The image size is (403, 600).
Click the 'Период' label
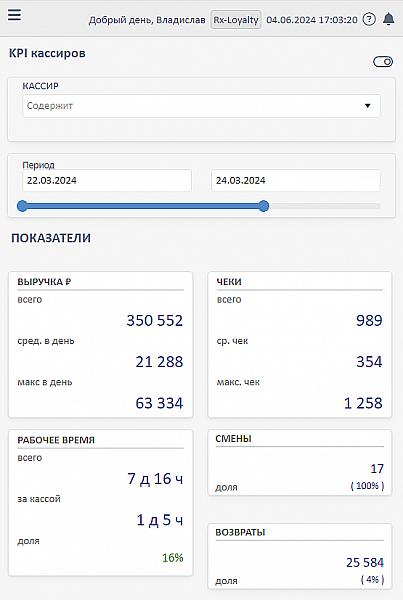coord(38,165)
